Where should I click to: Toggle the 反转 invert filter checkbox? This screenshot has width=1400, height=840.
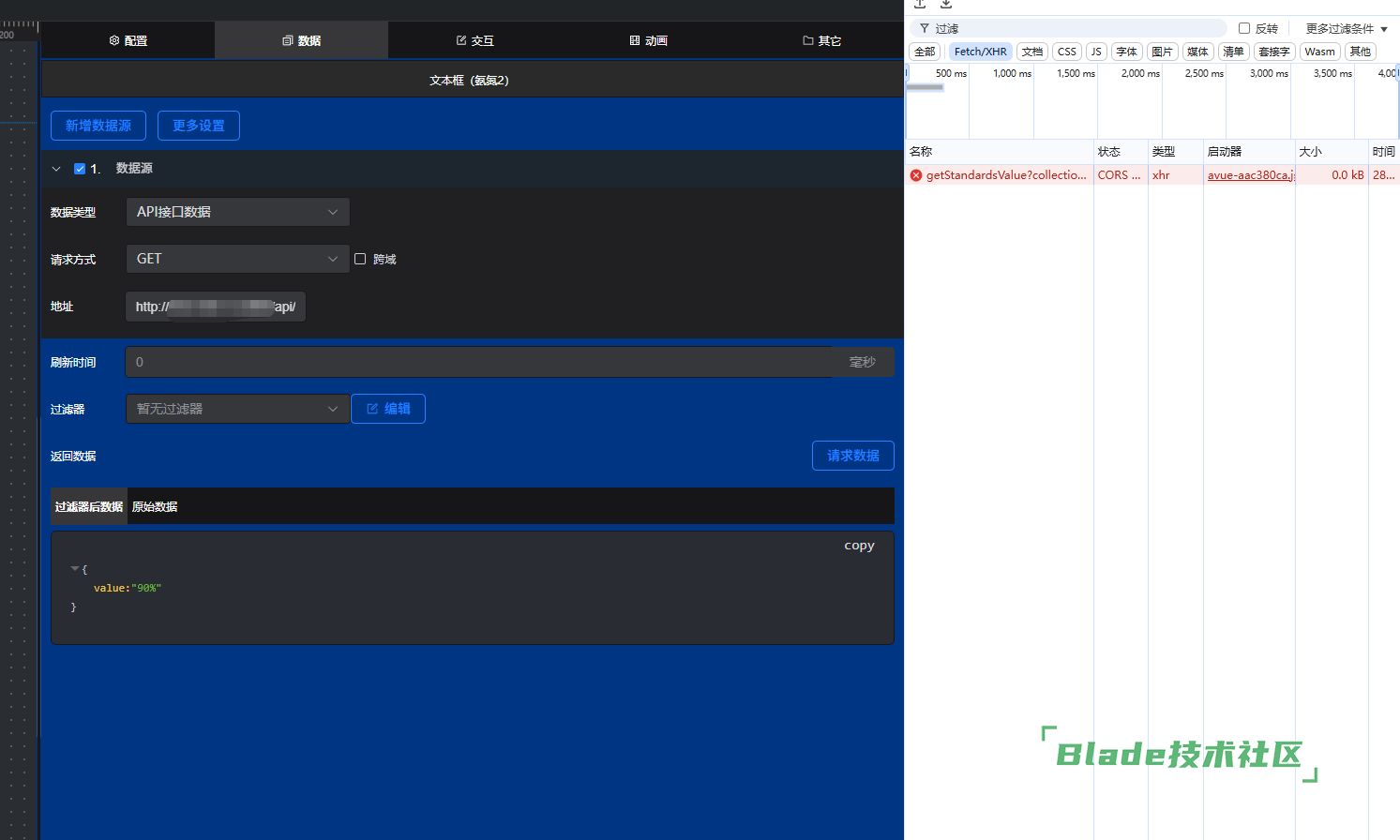point(1244,28)
